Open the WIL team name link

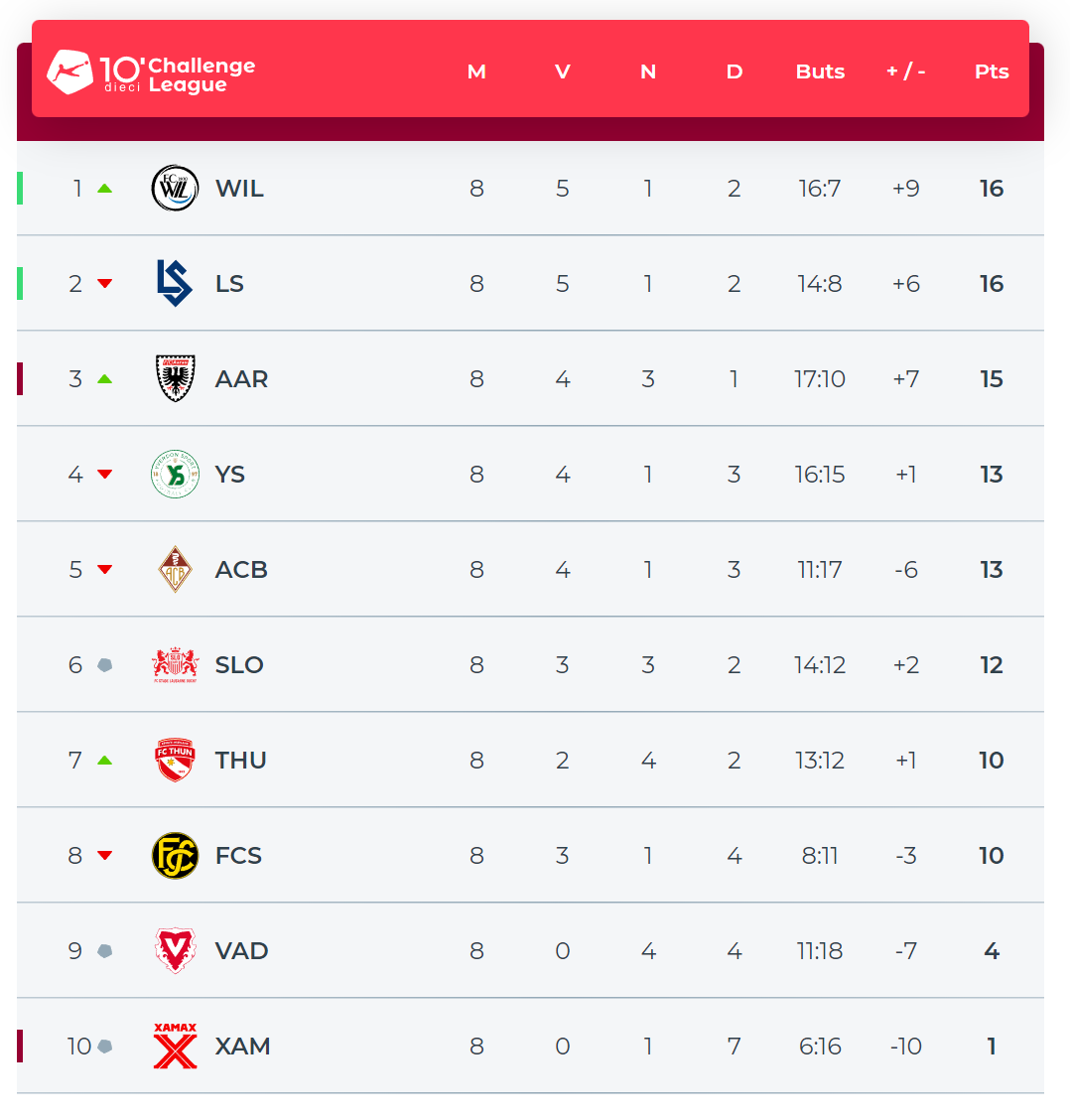240,189
